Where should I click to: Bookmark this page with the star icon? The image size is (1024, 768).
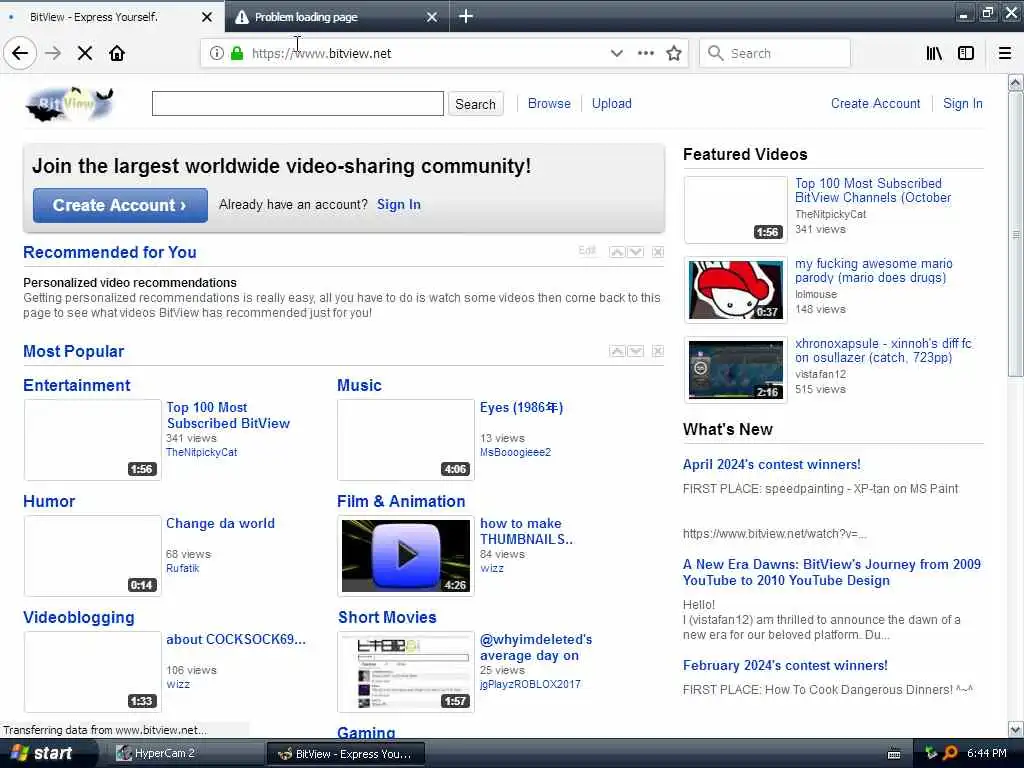(x=674, y=53)
